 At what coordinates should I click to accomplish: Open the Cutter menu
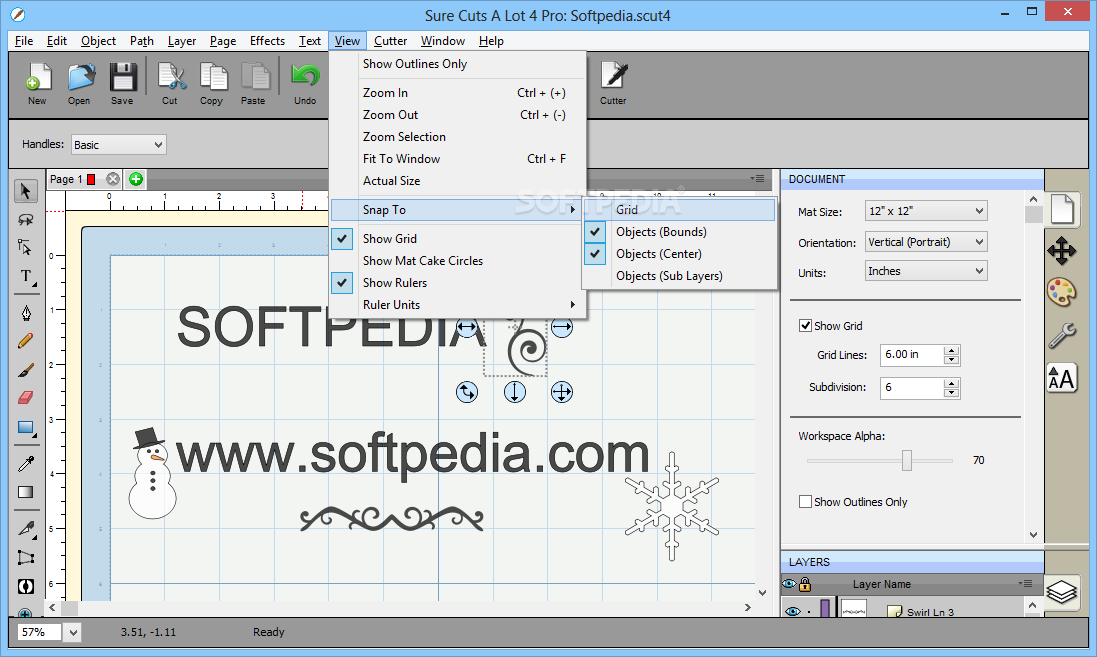(x=390, y=41)
